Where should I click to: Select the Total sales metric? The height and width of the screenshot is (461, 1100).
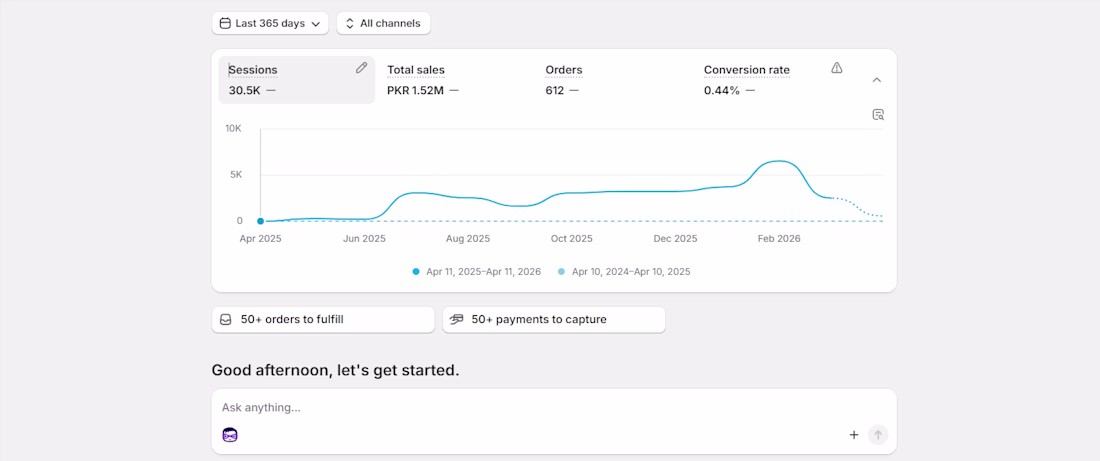[423, 80]
